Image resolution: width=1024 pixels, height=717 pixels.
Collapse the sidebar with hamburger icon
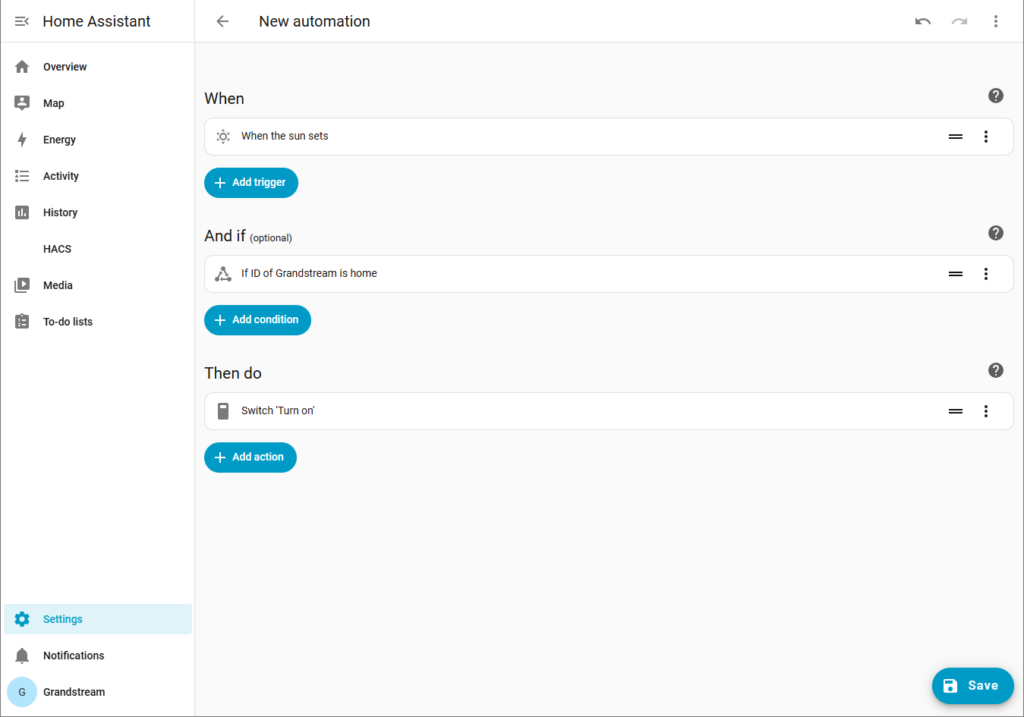(x=22, y=22)
